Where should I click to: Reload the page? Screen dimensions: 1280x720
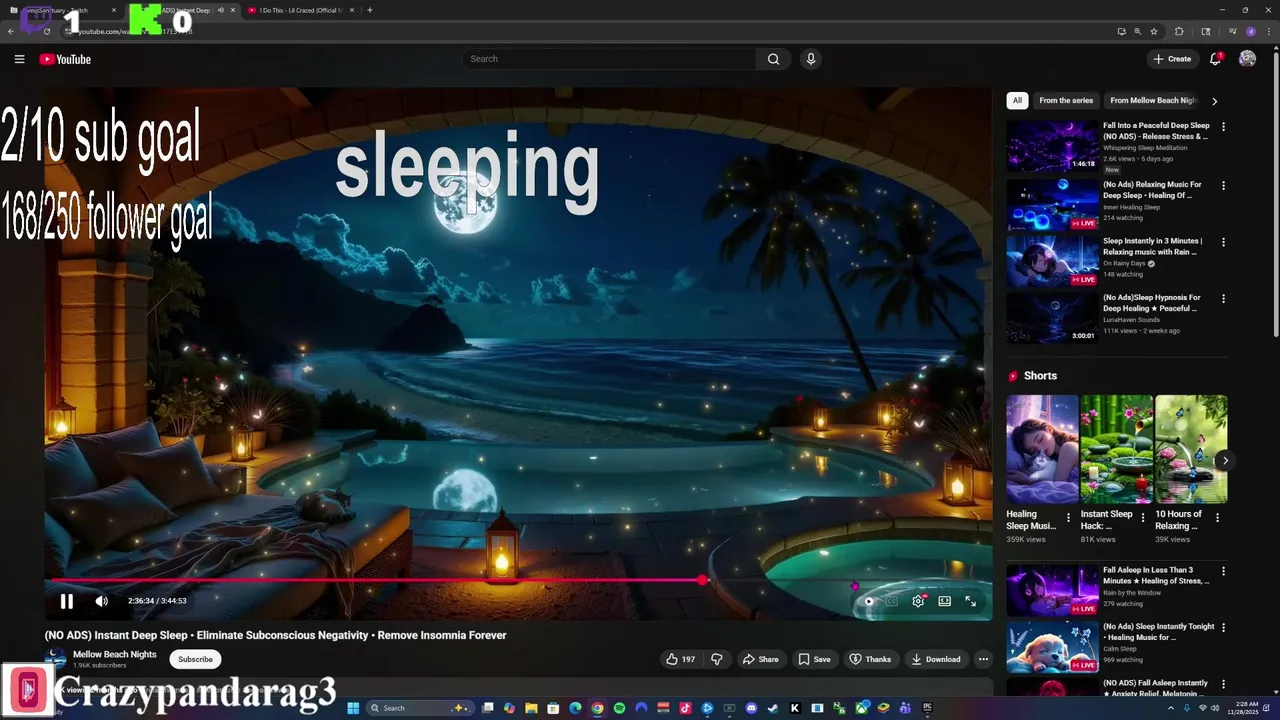(46, 31)
